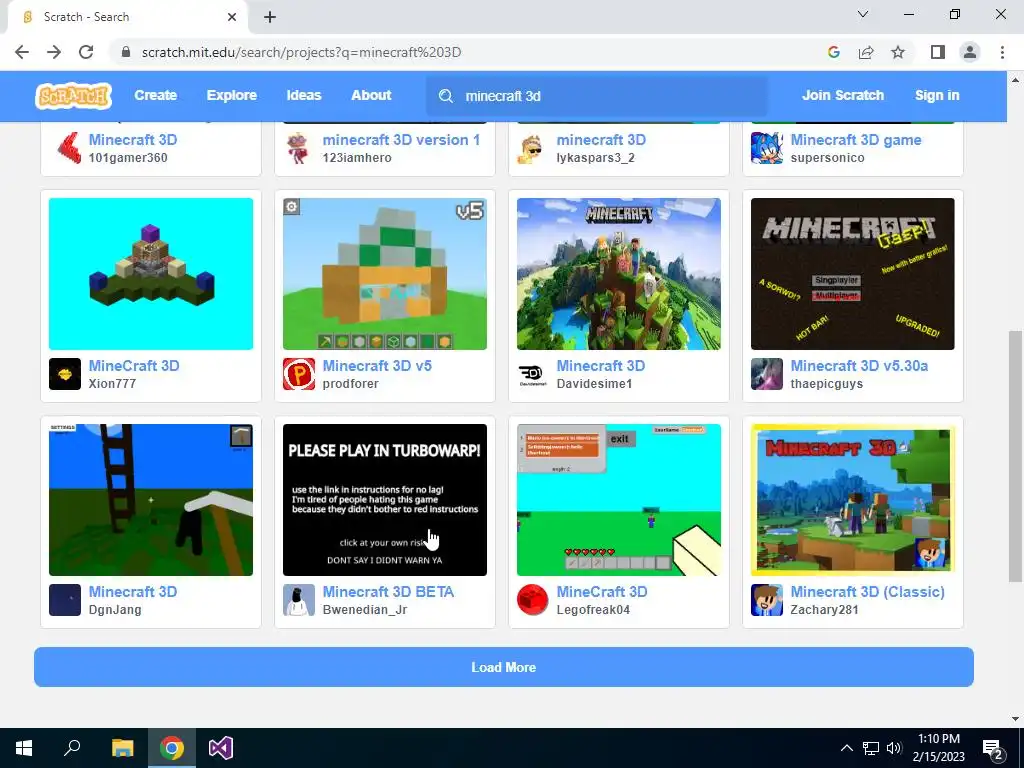The width and height of the screenshot is (1024, 768).
Task: Open the 'Minecraft 3D game' title
Action: click(x=856, y=140)
